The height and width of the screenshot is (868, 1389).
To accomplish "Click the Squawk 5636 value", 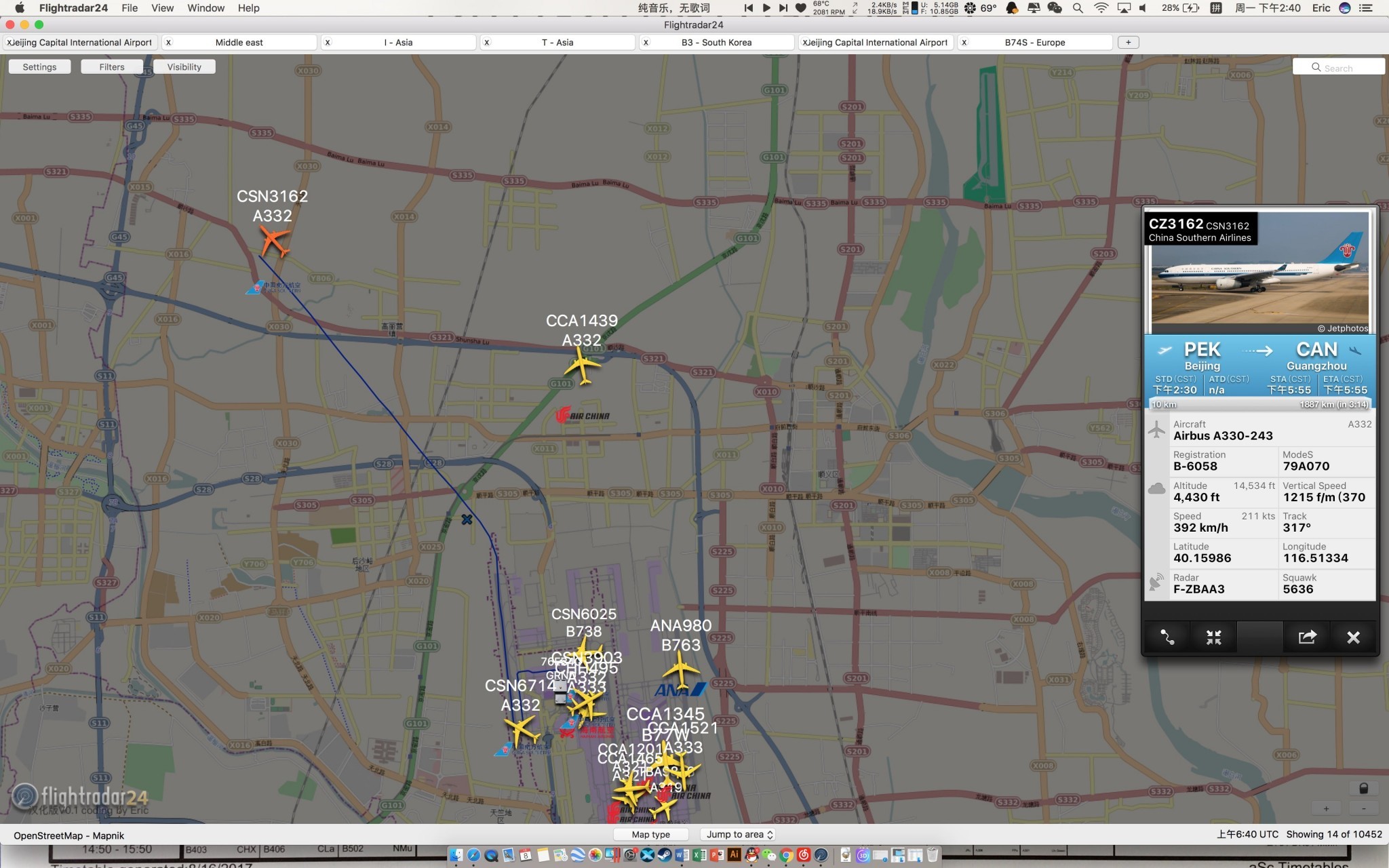I will tap(1298, 589).
